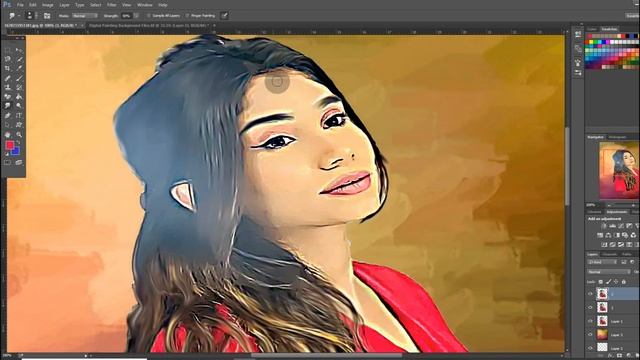Add a layer mask
The height and width of the screenshot is (360, 640).
(619, 356)
